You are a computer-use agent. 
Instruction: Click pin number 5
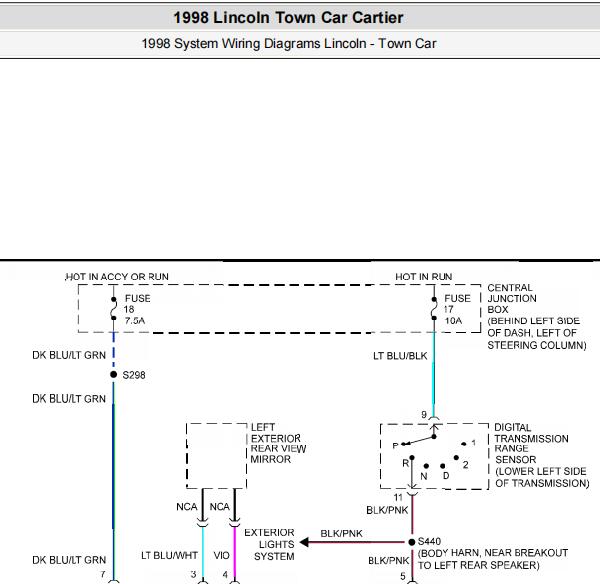(403, 576)
